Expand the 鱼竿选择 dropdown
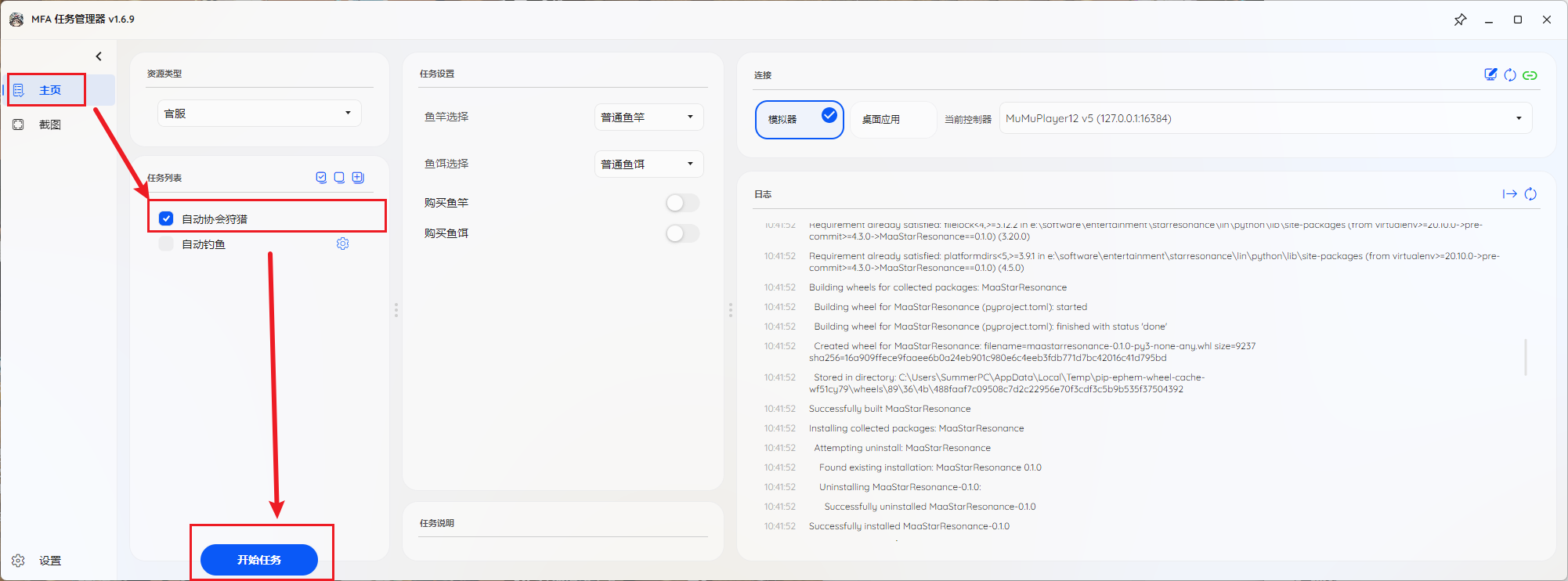The image size is (1568, 581). tap(649, 117)
